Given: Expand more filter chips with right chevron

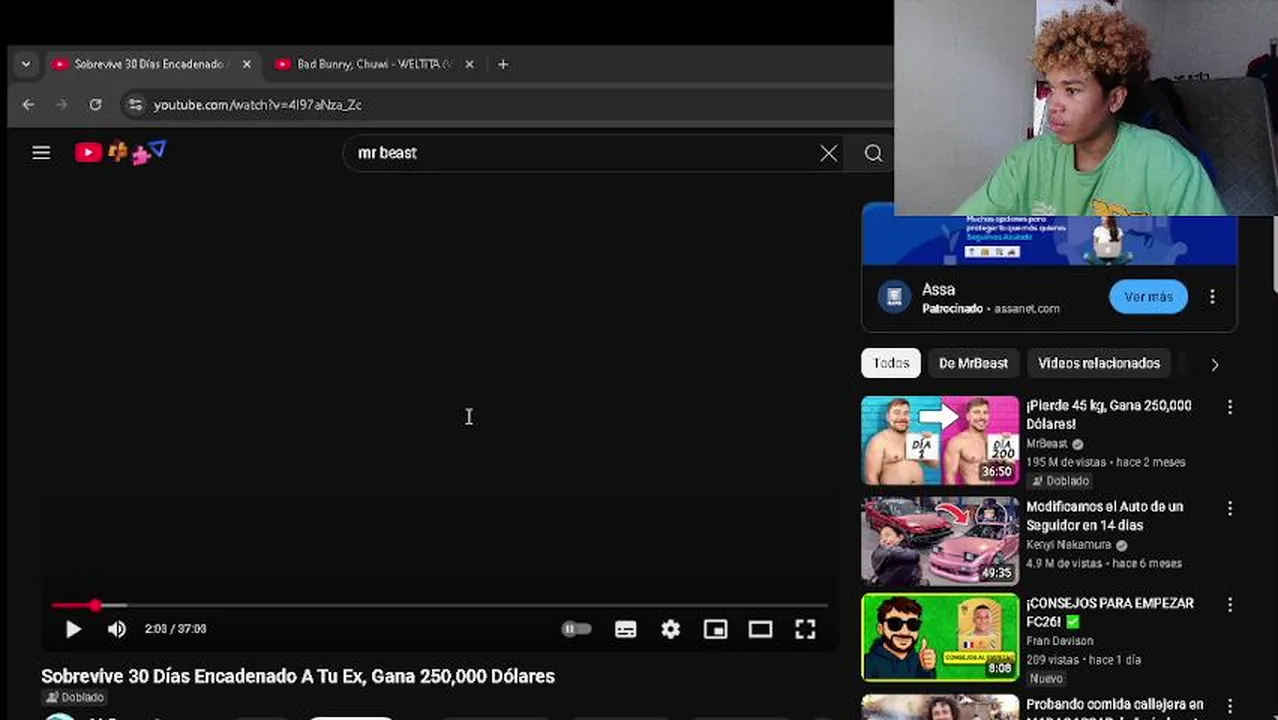Looking at the screenshot, I should coord(1214,364).
